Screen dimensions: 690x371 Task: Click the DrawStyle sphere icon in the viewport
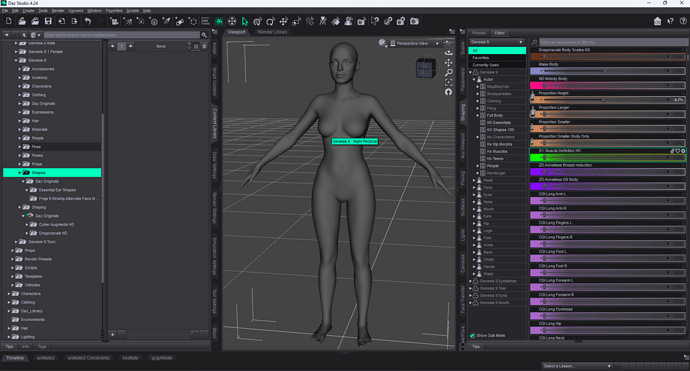coord(382,43)
